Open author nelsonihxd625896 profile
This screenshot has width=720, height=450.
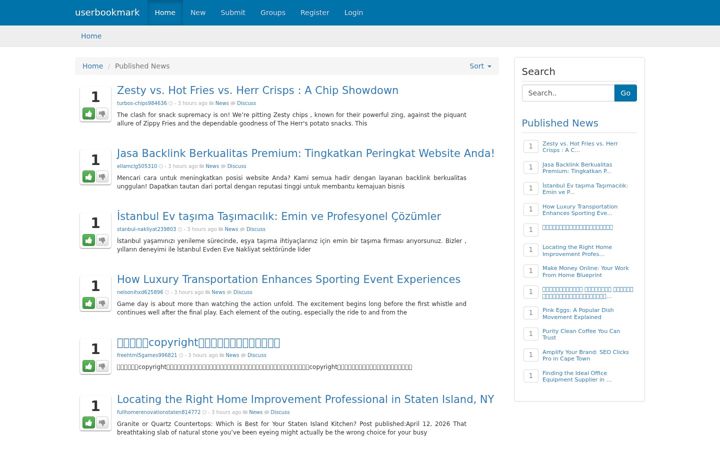click(140, 292)
